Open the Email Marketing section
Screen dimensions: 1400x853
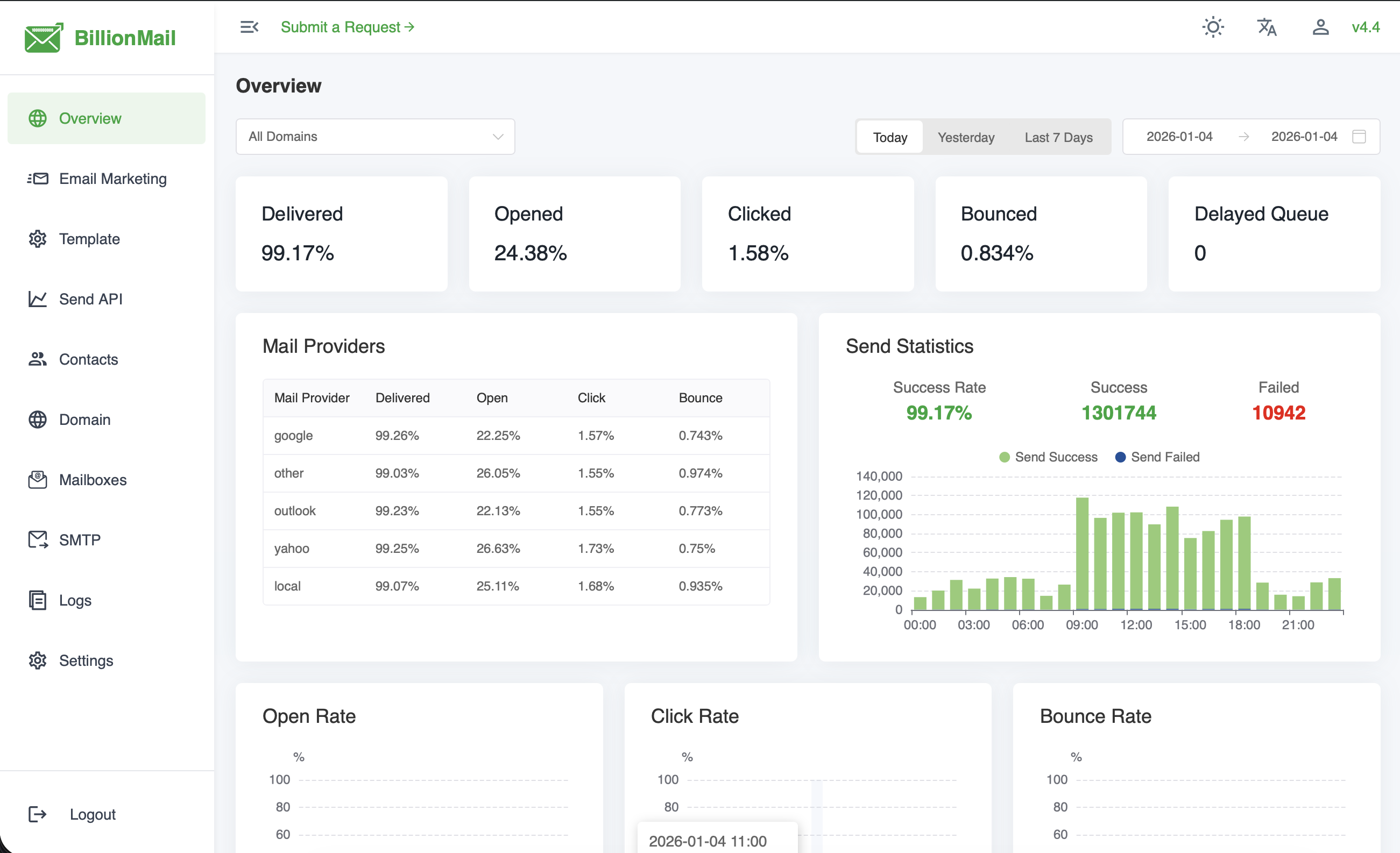click(x=112, y=179)
